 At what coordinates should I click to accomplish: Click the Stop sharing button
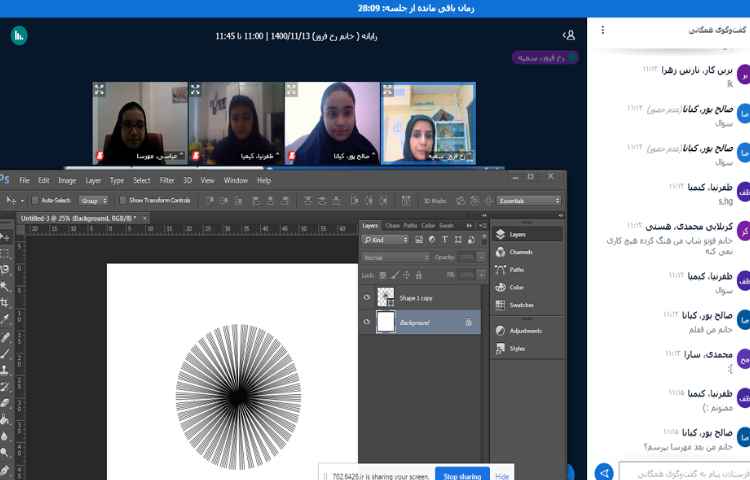(463, 476)
